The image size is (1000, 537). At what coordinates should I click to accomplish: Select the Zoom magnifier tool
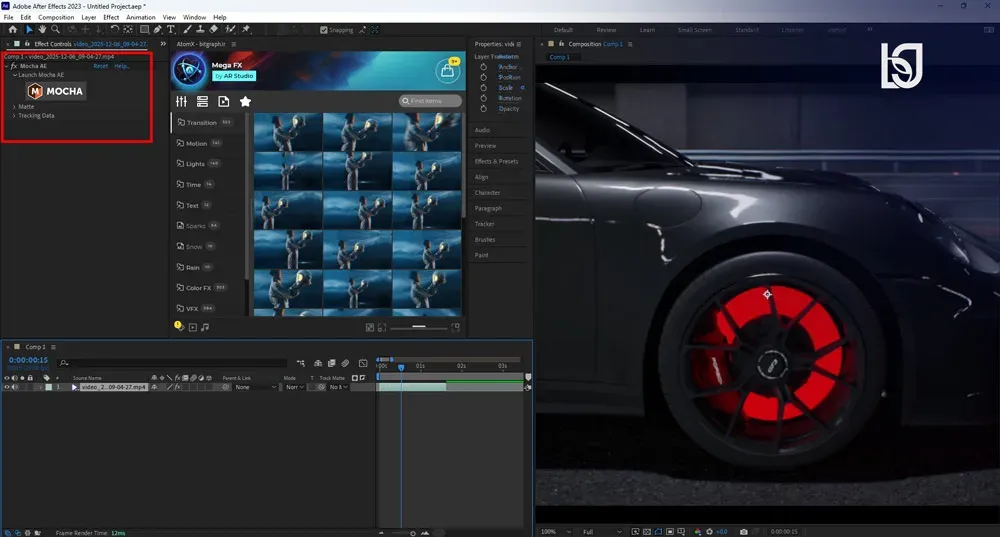55,29
